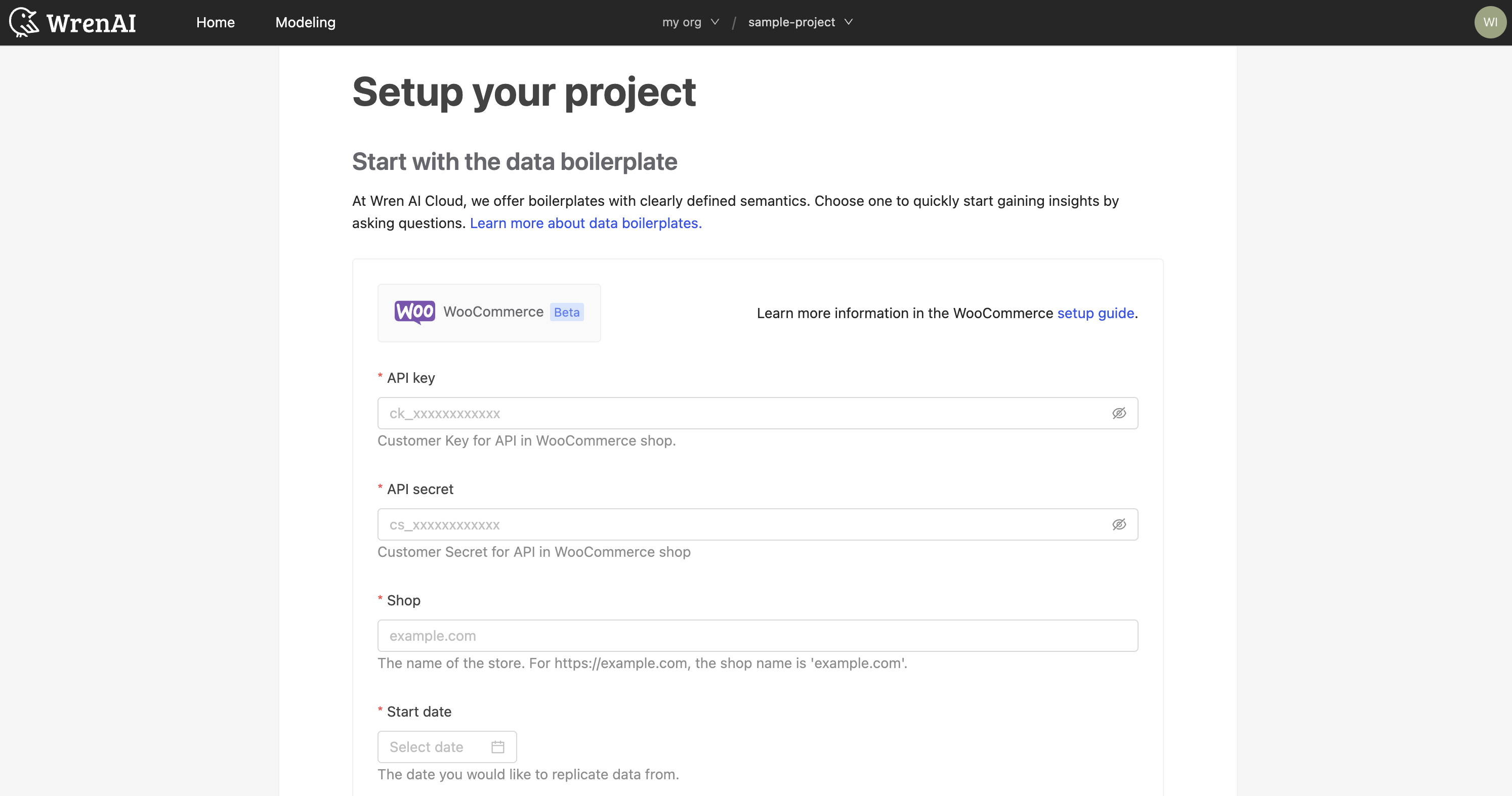Toggle API secret visibility eye icon
Image resolution: width=1512 pixels, height=796 pixels.
pyautogui.click(x=1119, y=524)
